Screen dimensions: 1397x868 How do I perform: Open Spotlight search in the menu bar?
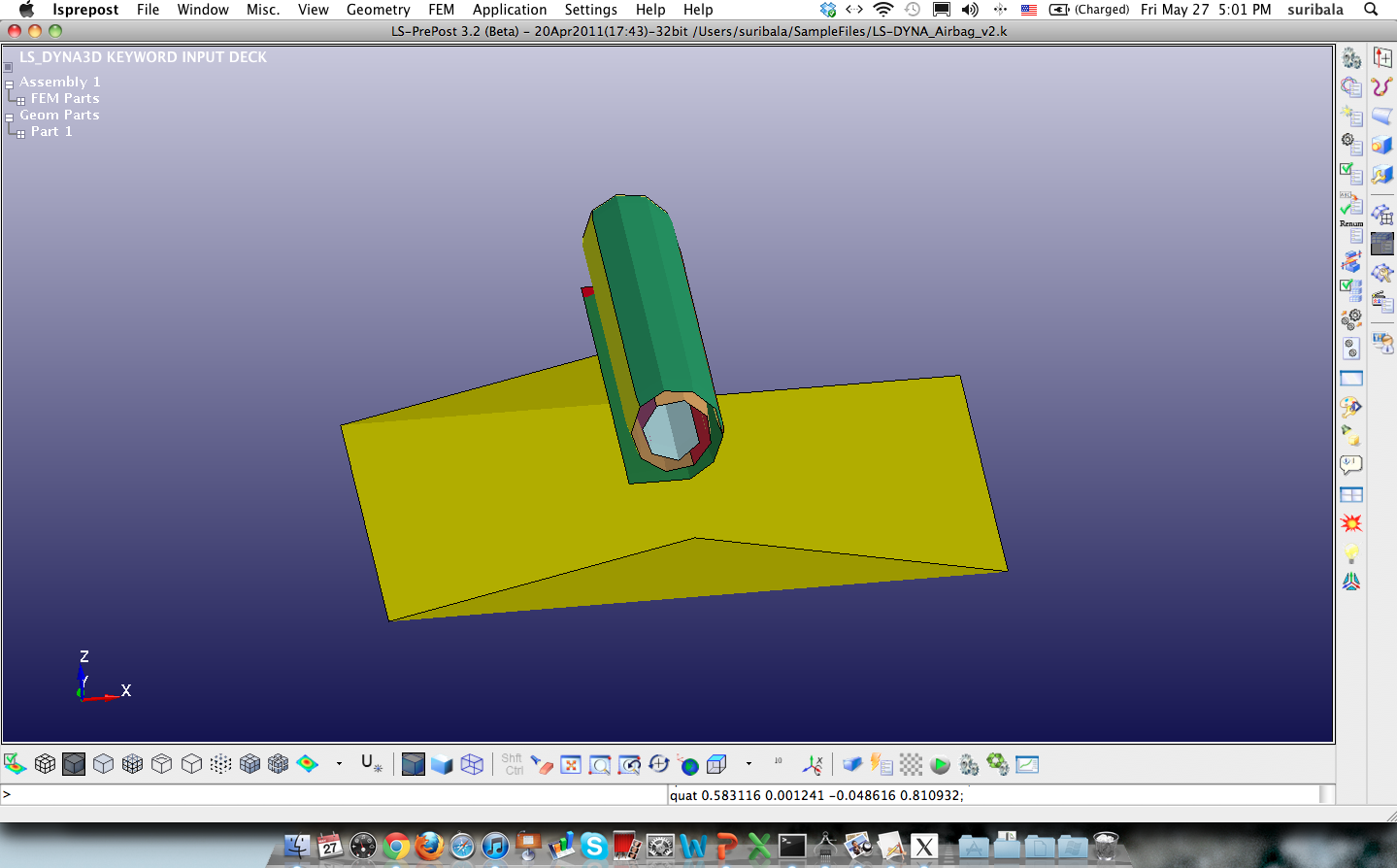click(1371, 10)
